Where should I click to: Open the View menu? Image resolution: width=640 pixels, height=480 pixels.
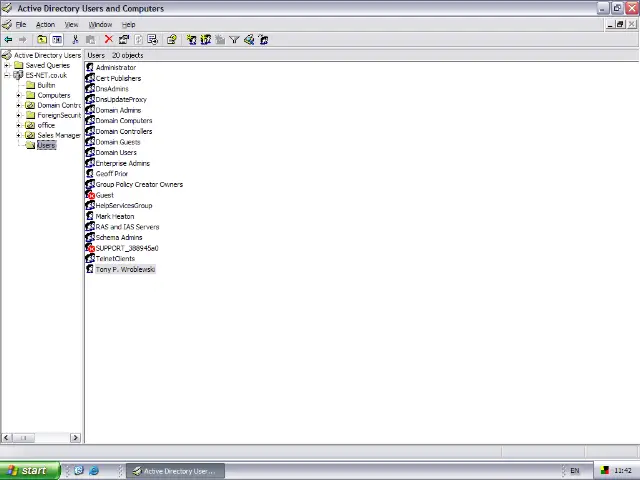coord(71,24)
